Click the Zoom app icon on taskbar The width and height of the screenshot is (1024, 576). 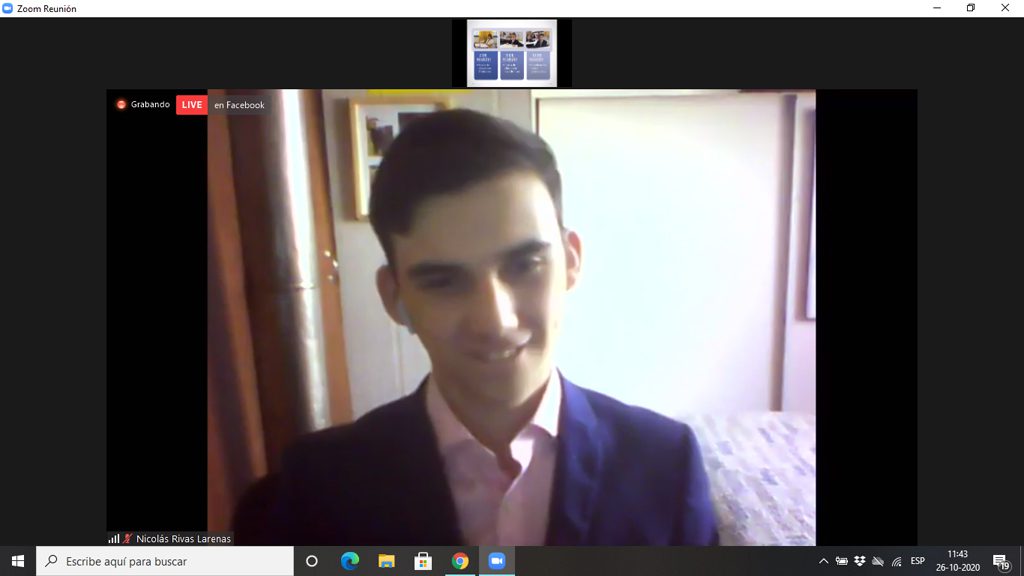(x=497, y=561)
